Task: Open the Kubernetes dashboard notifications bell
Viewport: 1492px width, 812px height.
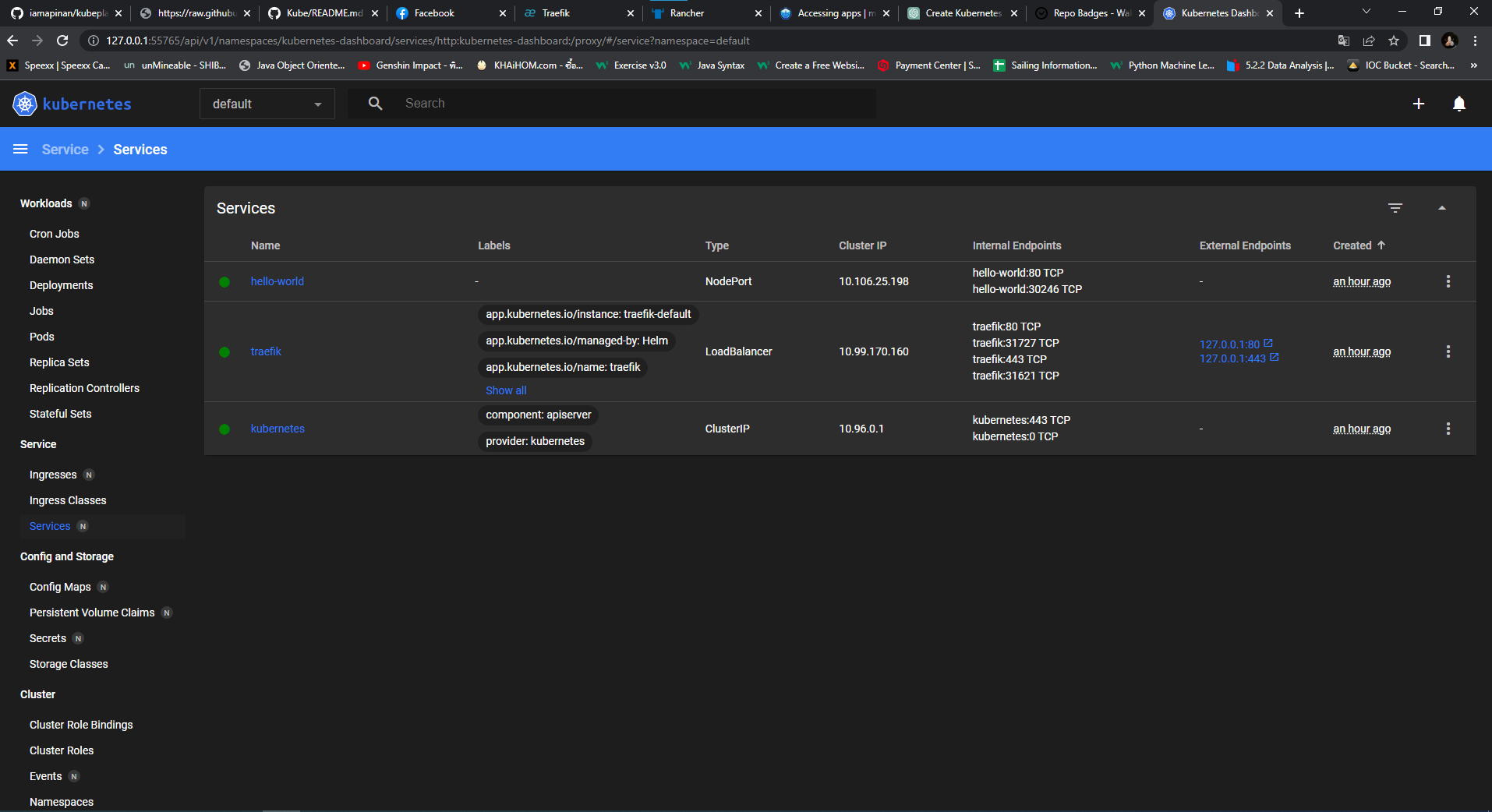Action: (1459, 104)
